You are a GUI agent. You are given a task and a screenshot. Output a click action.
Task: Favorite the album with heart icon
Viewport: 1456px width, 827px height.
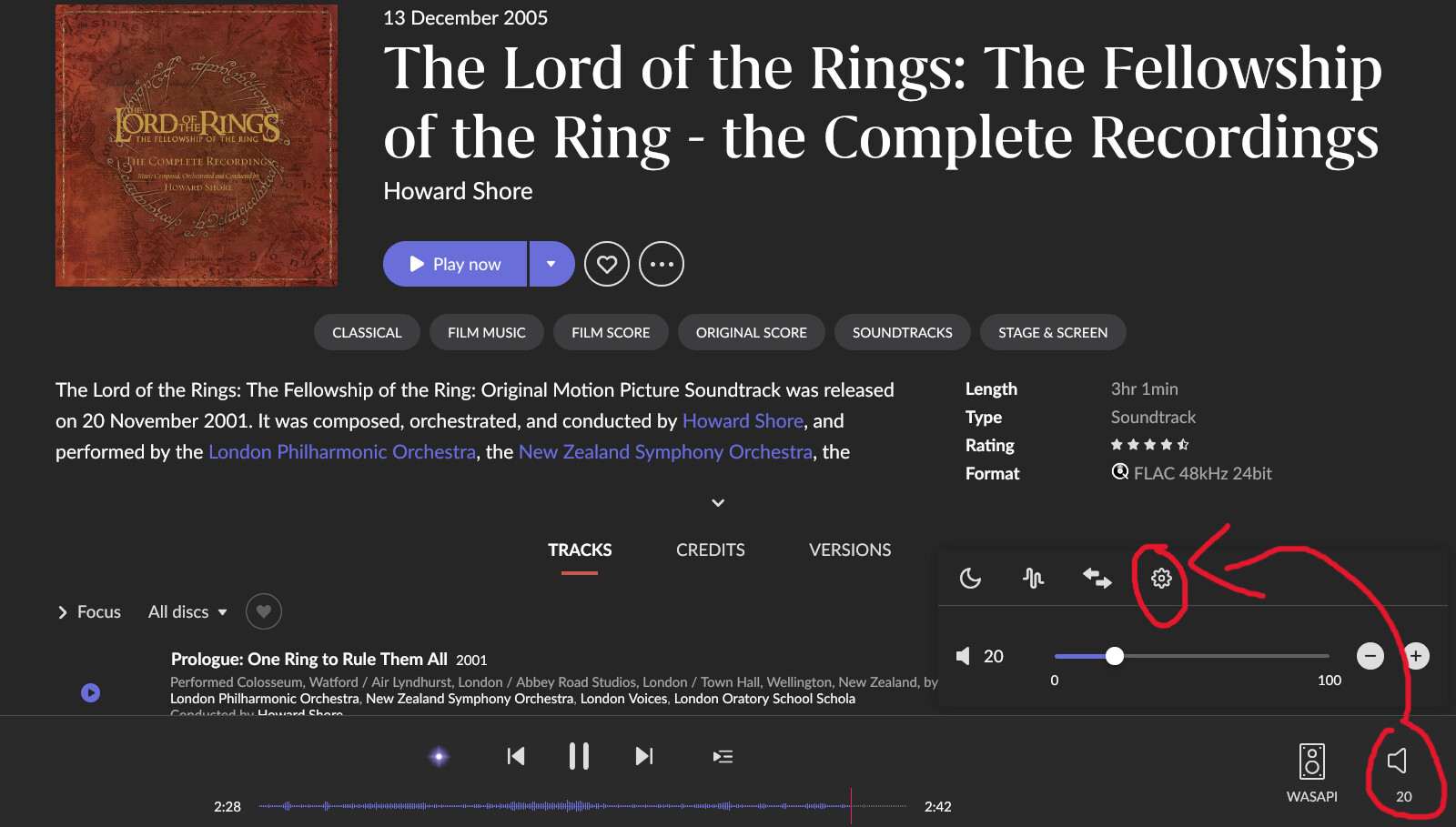607,264
